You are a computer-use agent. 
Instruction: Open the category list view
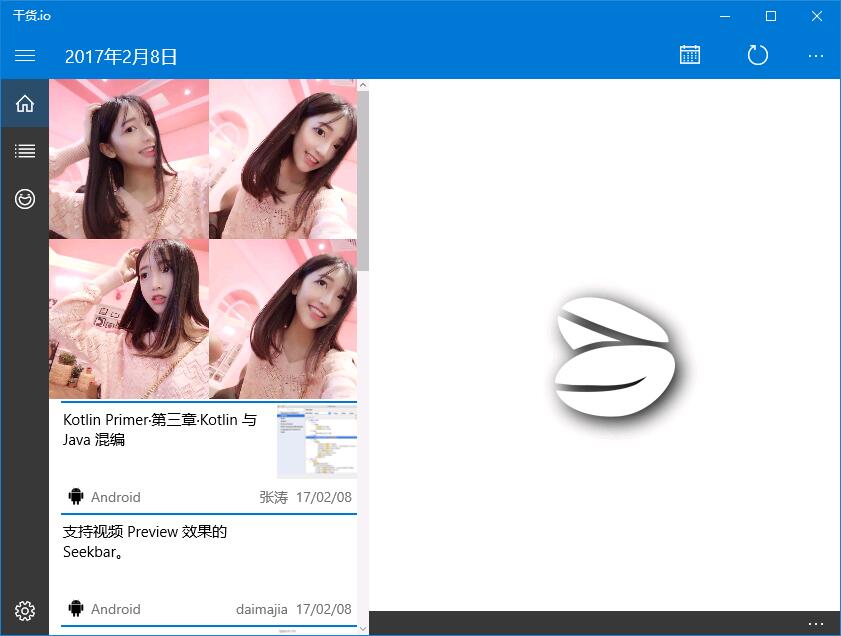point(25,151)
